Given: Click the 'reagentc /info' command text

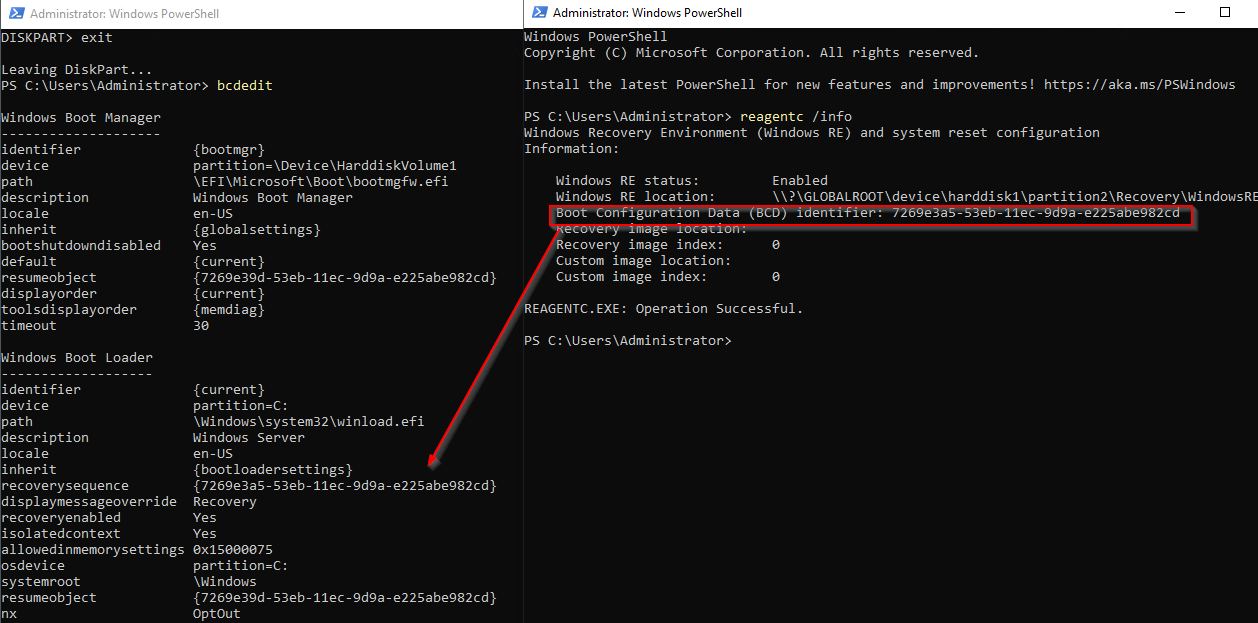Looking at the screenshot, I should 796,117.
